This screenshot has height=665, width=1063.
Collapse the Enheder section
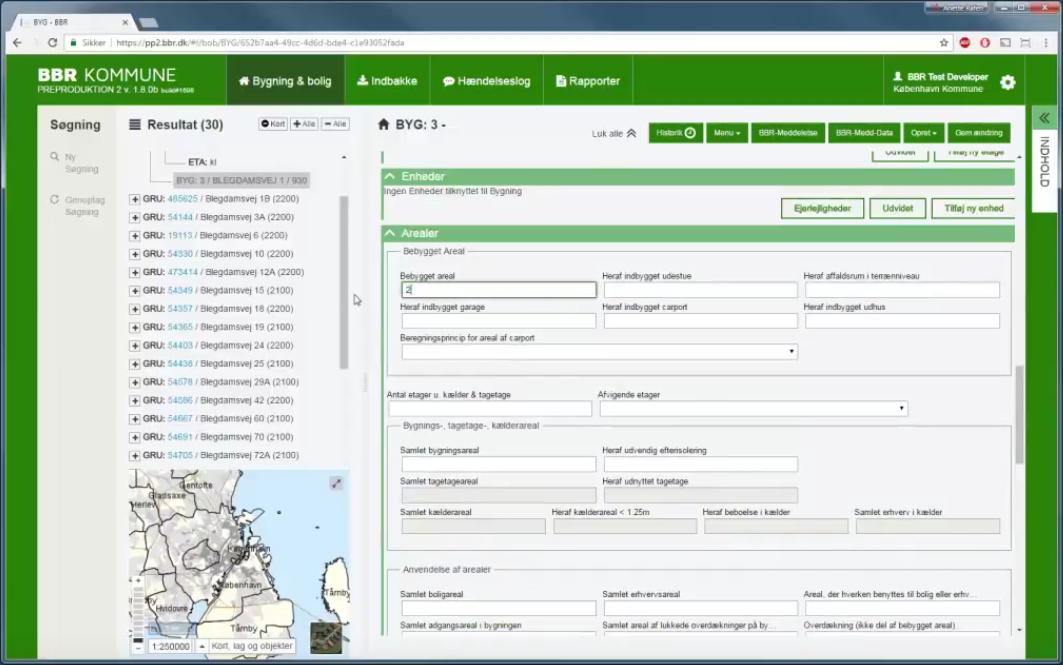(x=390, y=176)
